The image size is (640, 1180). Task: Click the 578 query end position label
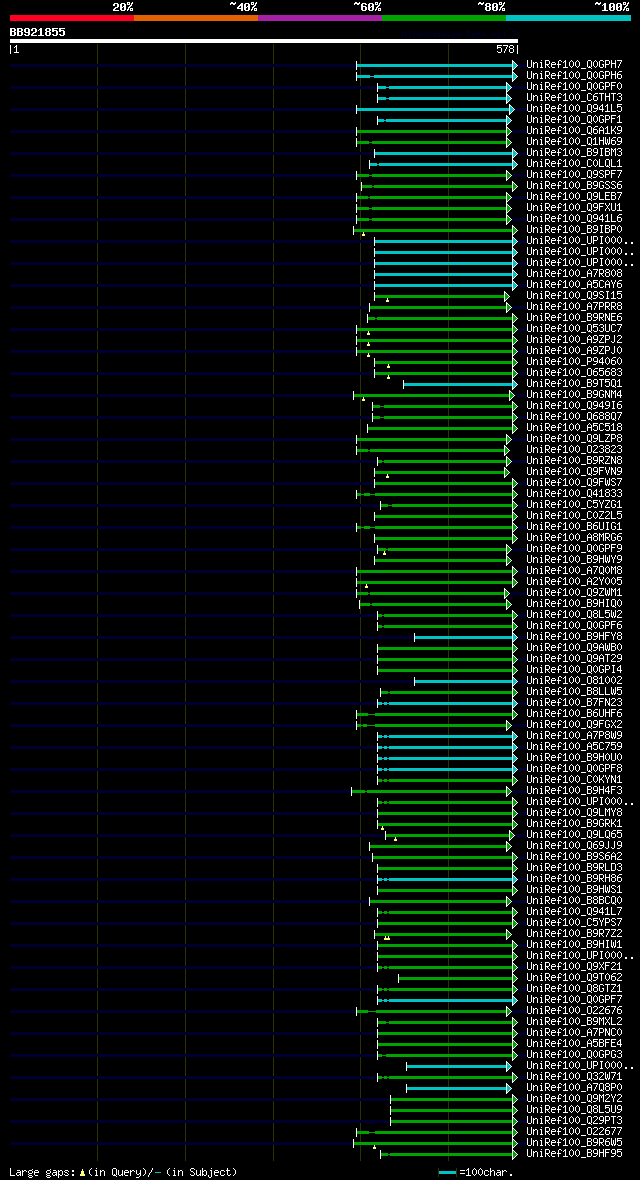pyautogui.click(x=505, y=49)
